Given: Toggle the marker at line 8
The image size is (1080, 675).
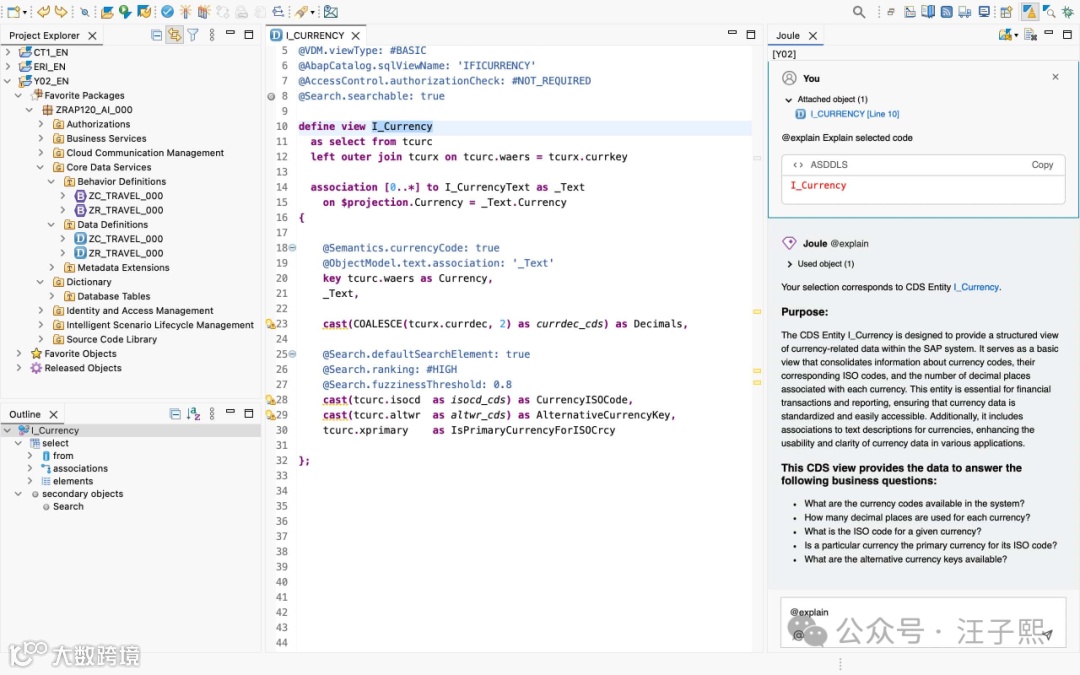Looking at the screenshot, I should [271, 96].
